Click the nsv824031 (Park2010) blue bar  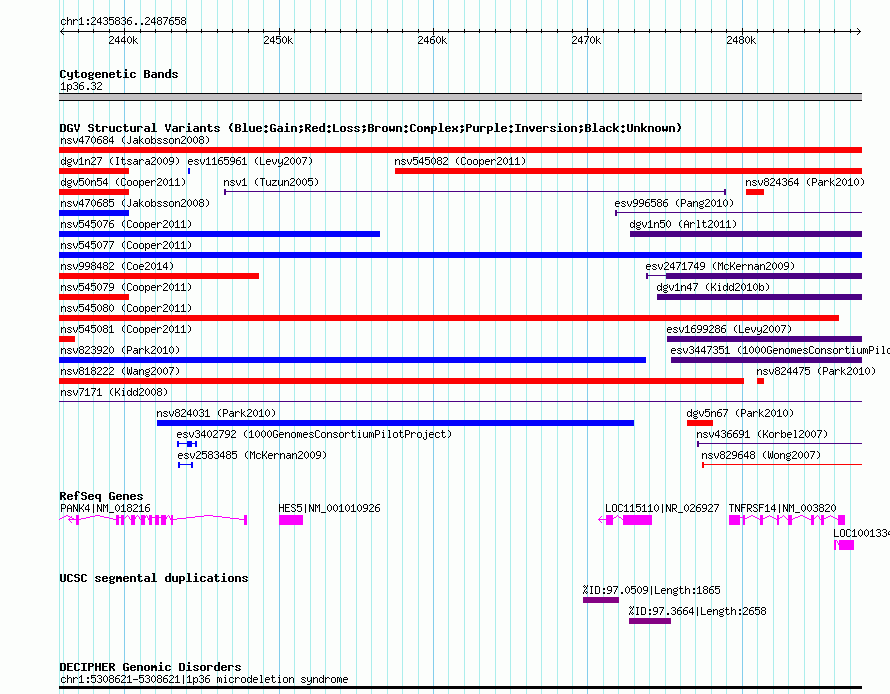[x=395, y=423]
